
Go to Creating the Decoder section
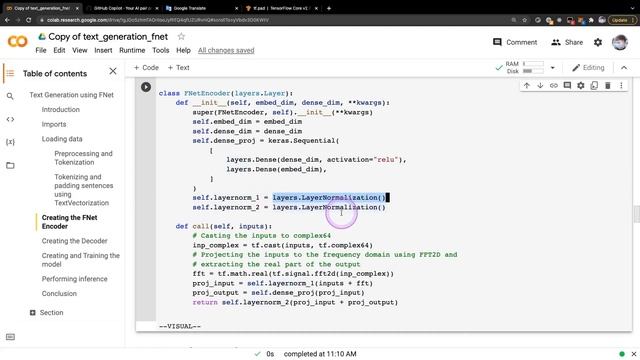click(74, 241)
